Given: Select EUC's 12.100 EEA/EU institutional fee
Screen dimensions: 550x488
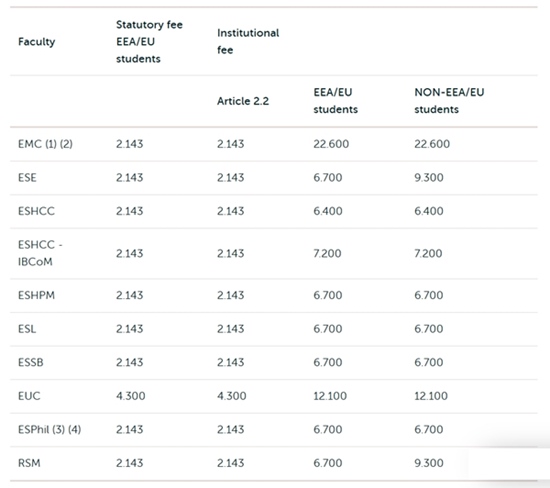Looking at the screenshot, I should [x=330, y=396].
